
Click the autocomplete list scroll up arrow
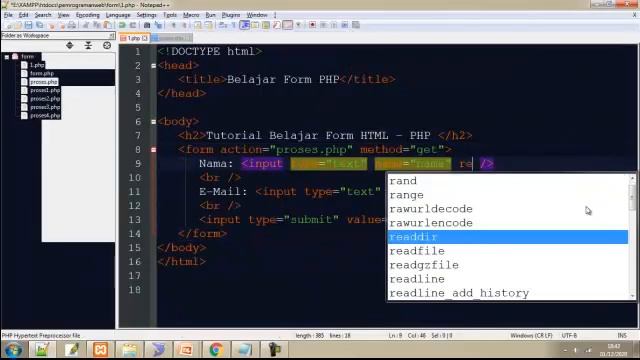point(632,178)
